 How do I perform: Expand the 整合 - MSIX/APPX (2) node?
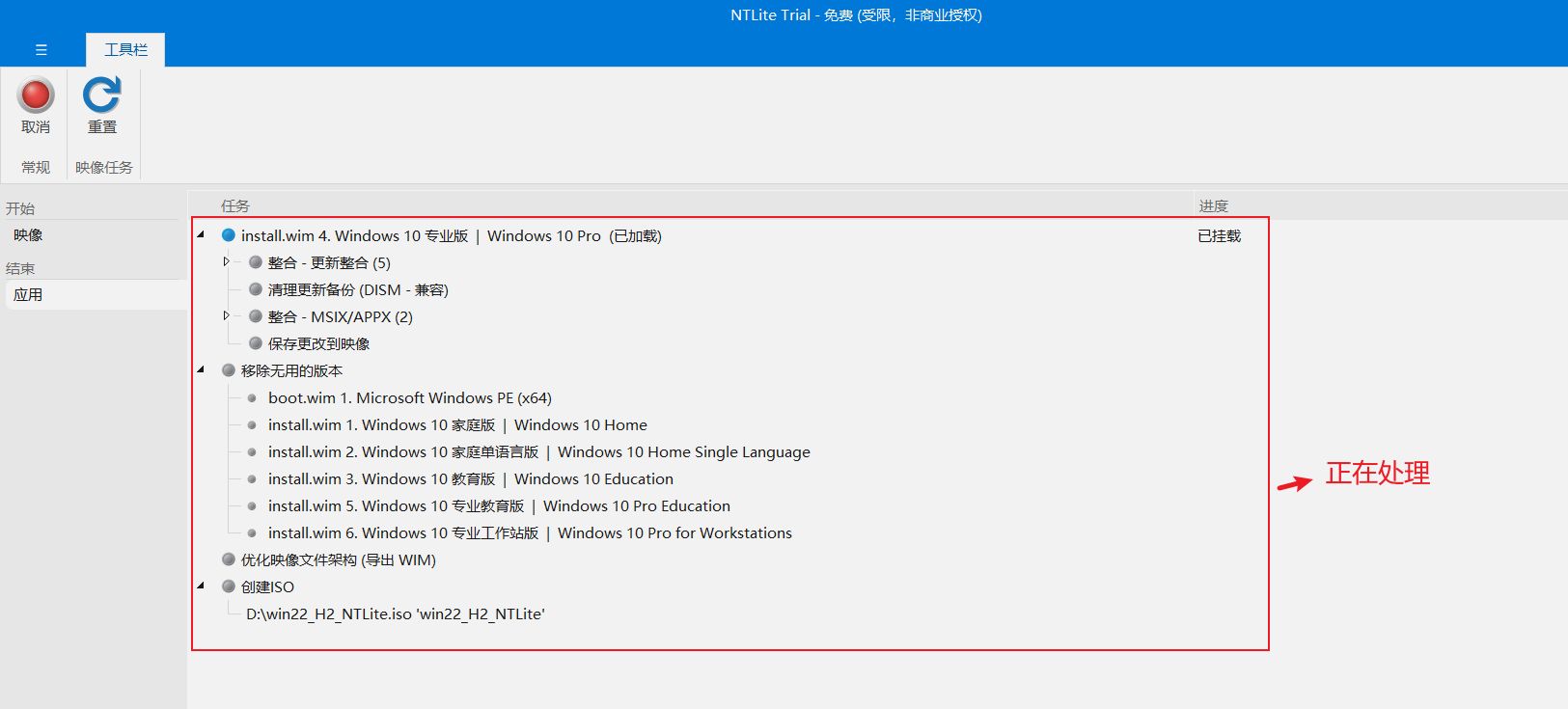[x=227, y=315]
